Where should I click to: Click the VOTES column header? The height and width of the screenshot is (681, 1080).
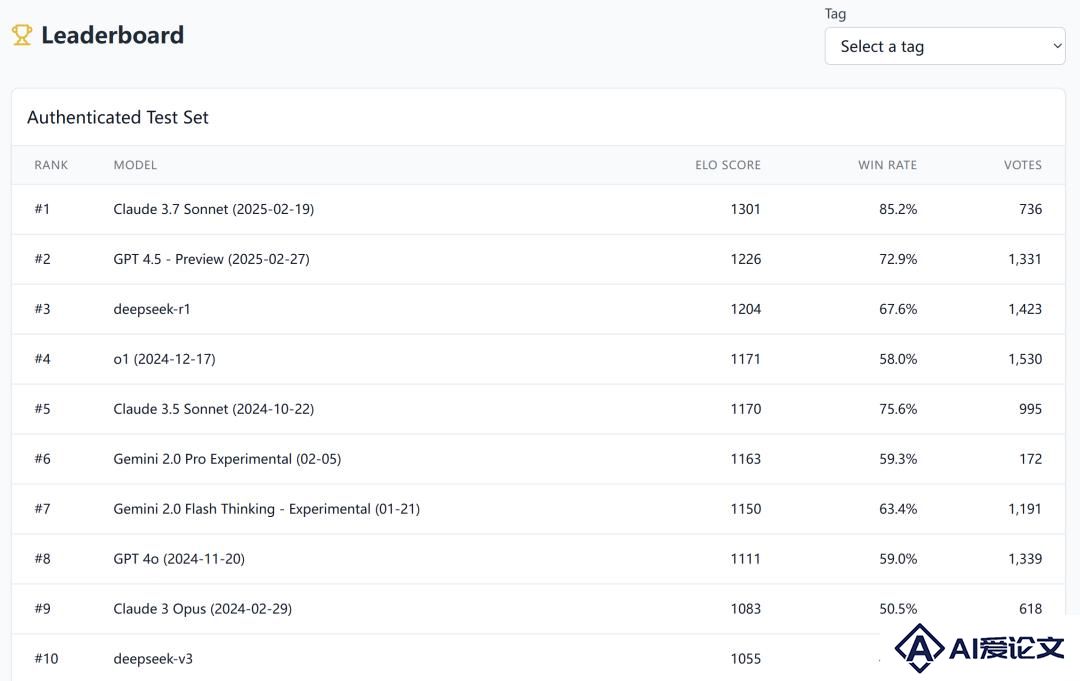tap(1022, 165)
